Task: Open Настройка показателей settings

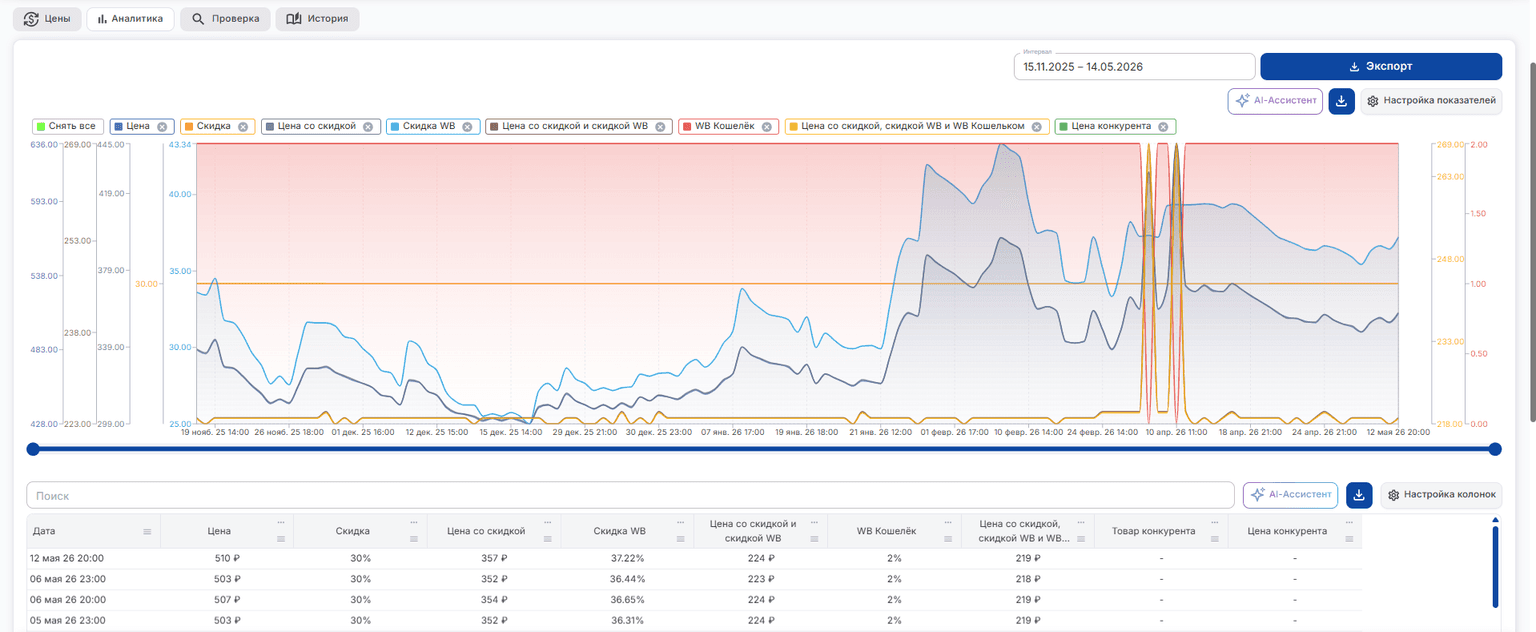Action: tap(1431, 101)
